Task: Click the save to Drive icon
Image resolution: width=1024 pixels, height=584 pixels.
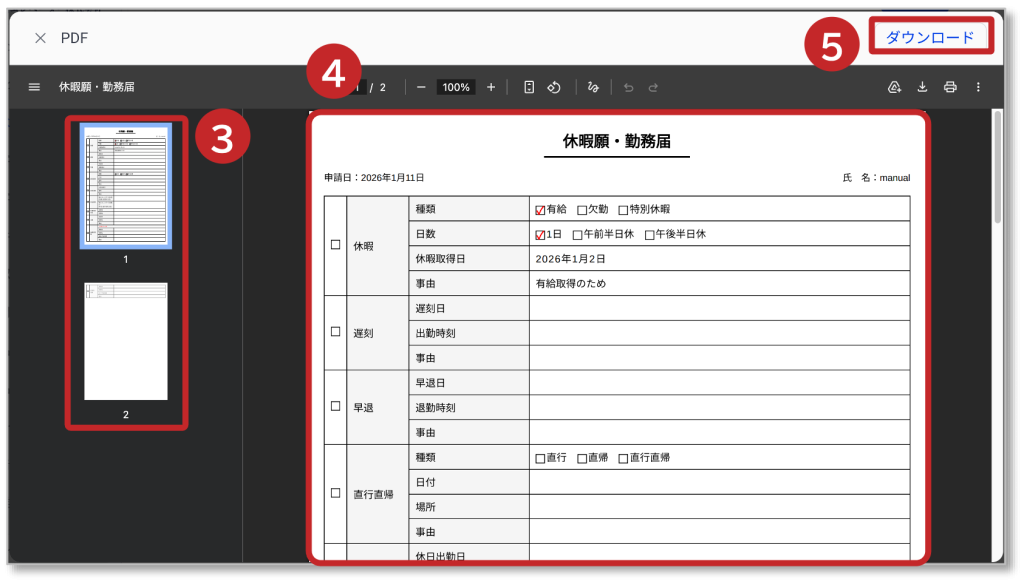Action: point(895,87)
